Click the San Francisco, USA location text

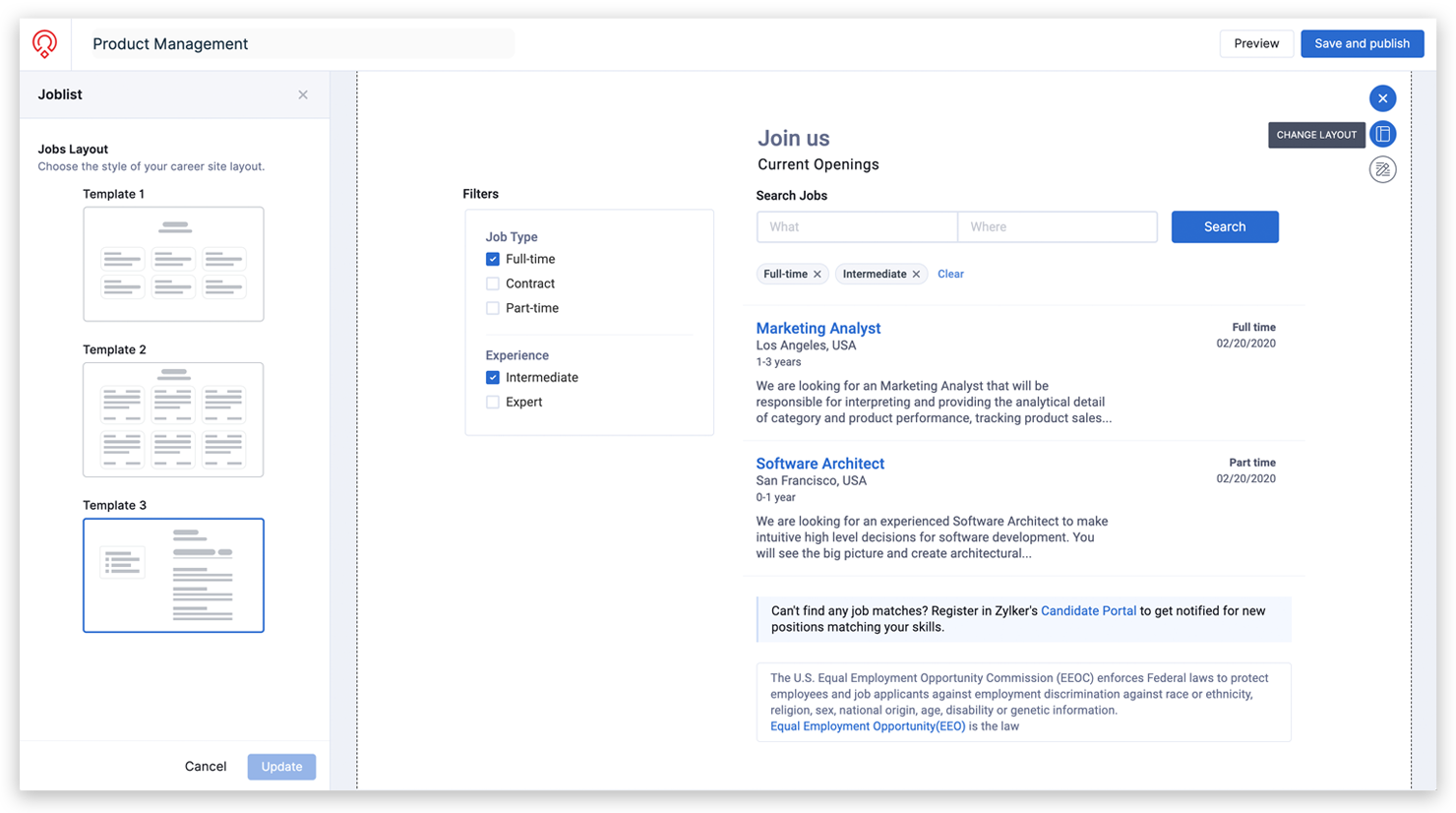click(x=811, y=481)
